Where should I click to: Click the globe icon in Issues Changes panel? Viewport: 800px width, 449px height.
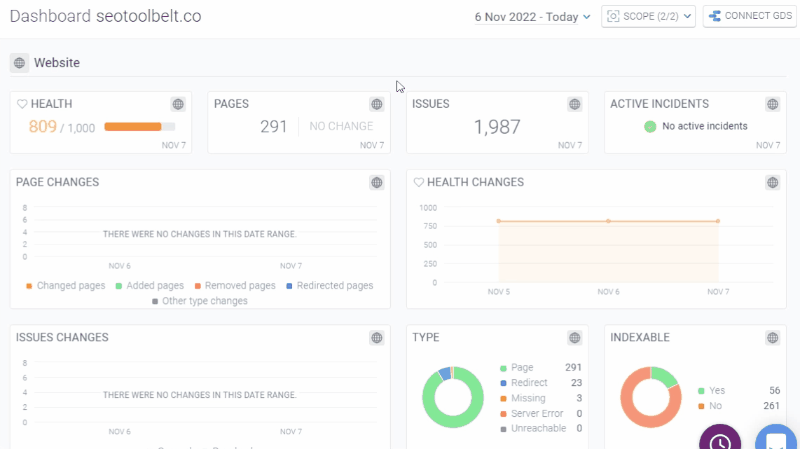pyautogui.click(x=377, y=338)
